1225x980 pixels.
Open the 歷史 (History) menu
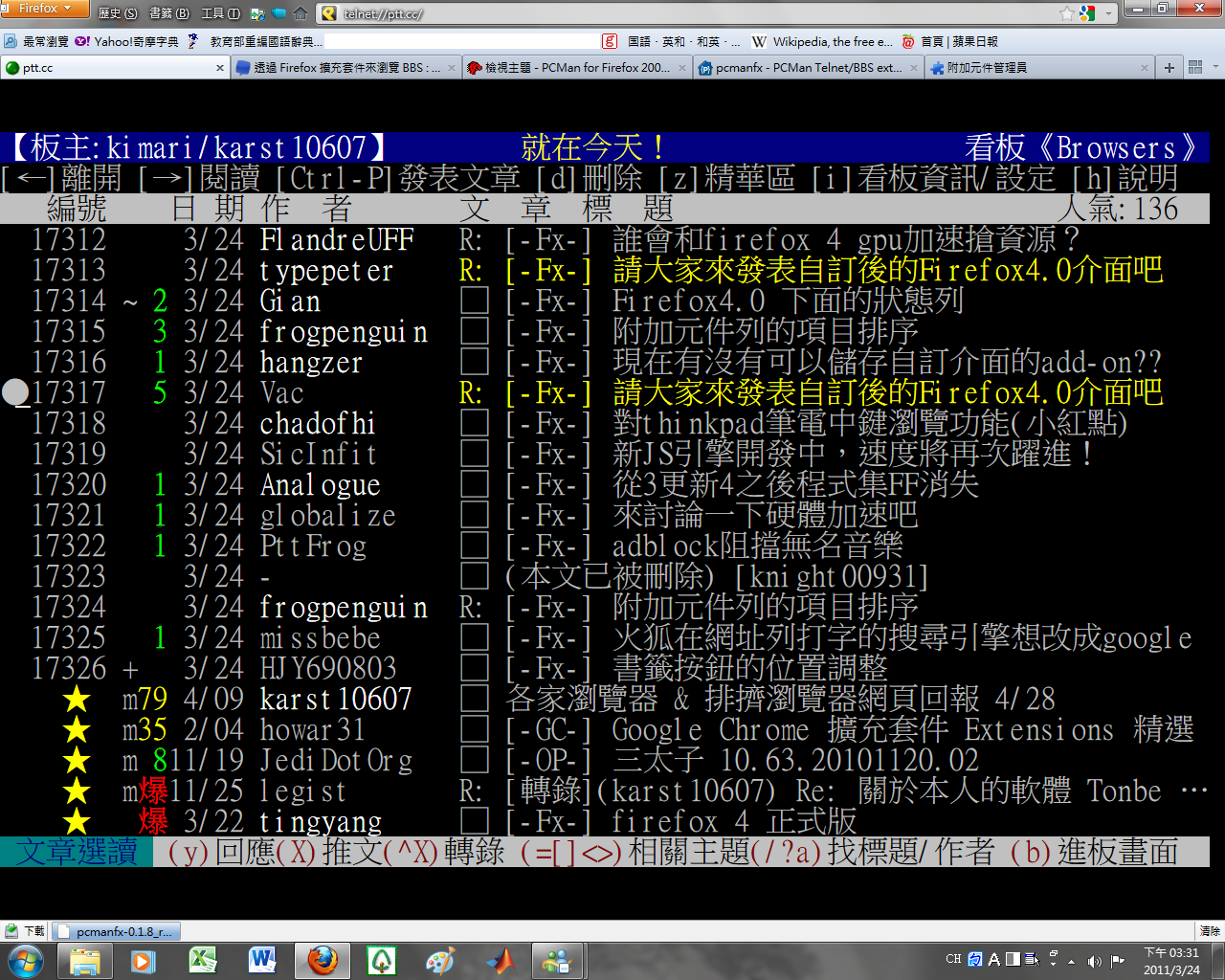tap(118, 13)
